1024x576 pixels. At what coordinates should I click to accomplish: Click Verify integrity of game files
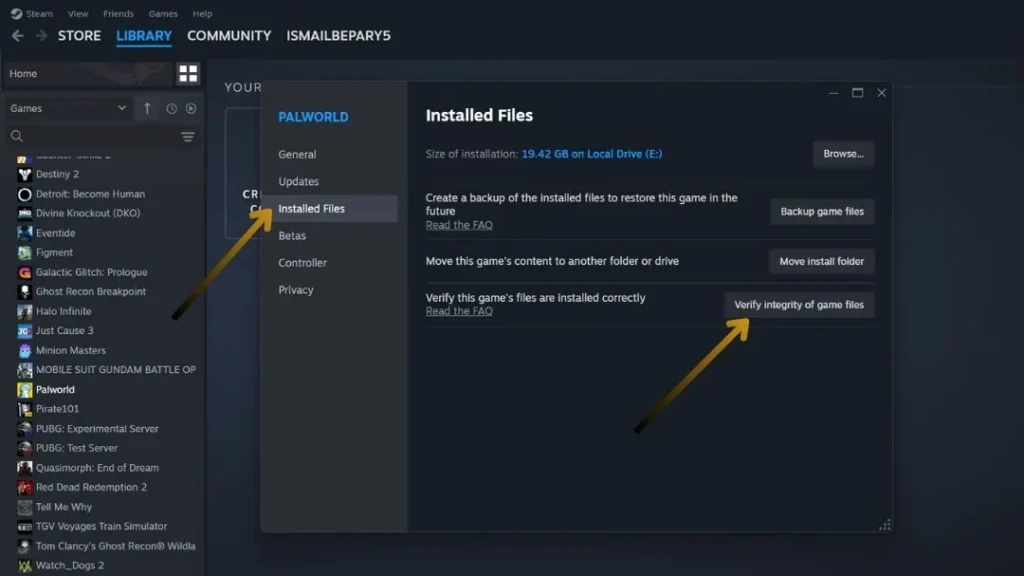(799, 305)
